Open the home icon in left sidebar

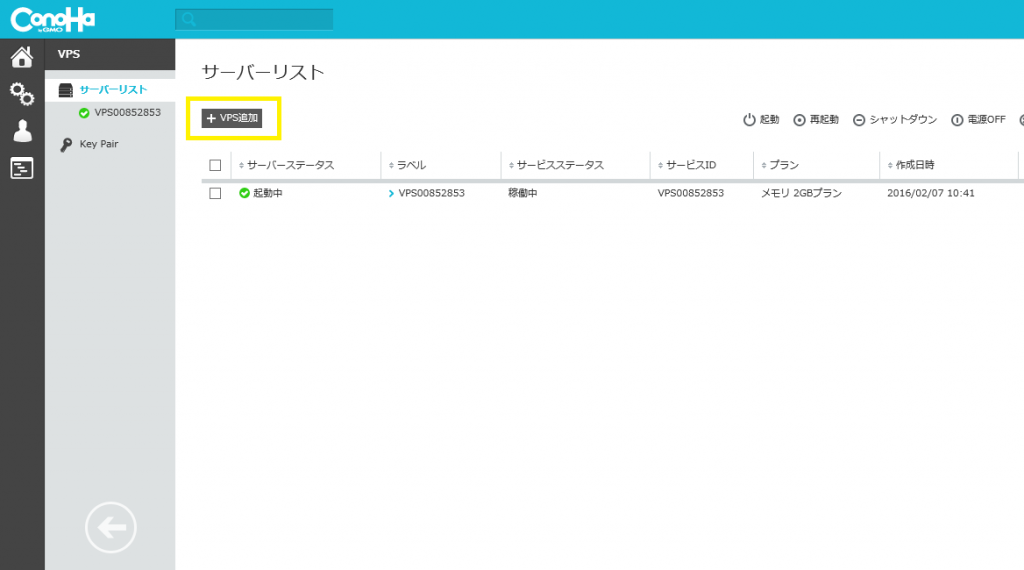(x=22, y=57)
